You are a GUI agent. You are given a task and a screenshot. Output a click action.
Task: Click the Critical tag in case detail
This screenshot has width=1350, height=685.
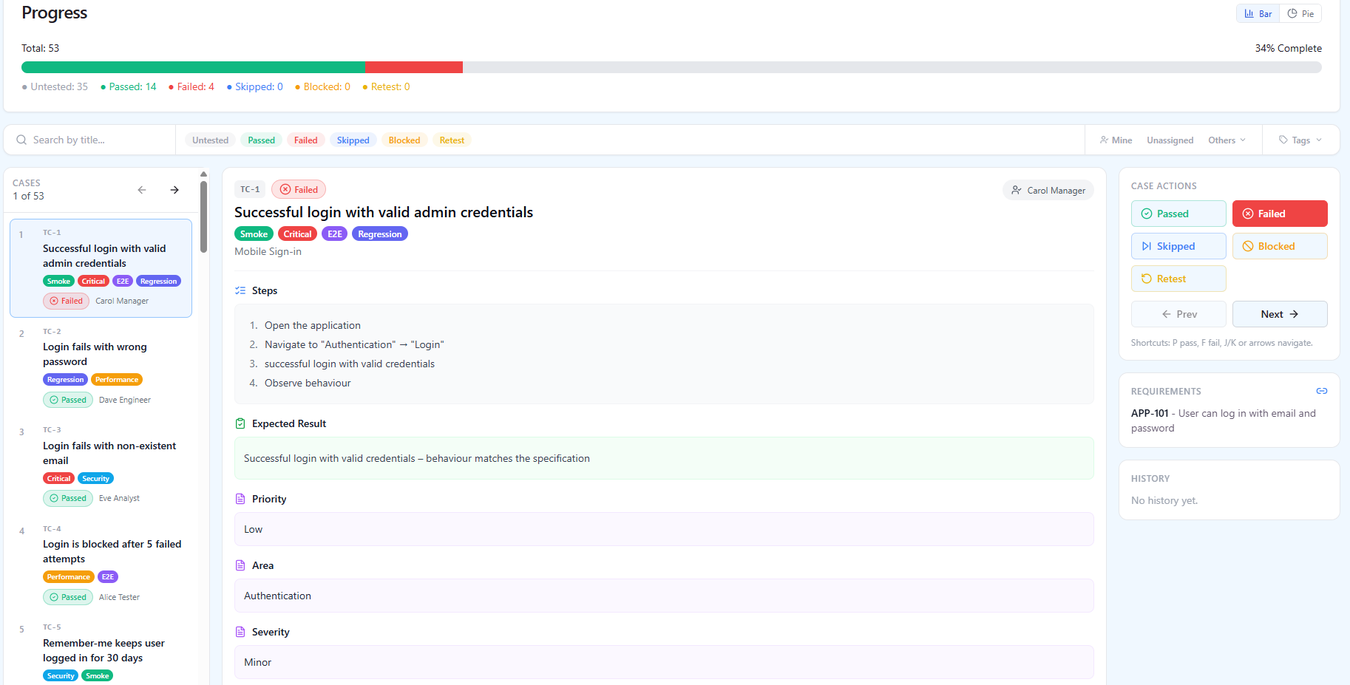(x=297, y=234)
